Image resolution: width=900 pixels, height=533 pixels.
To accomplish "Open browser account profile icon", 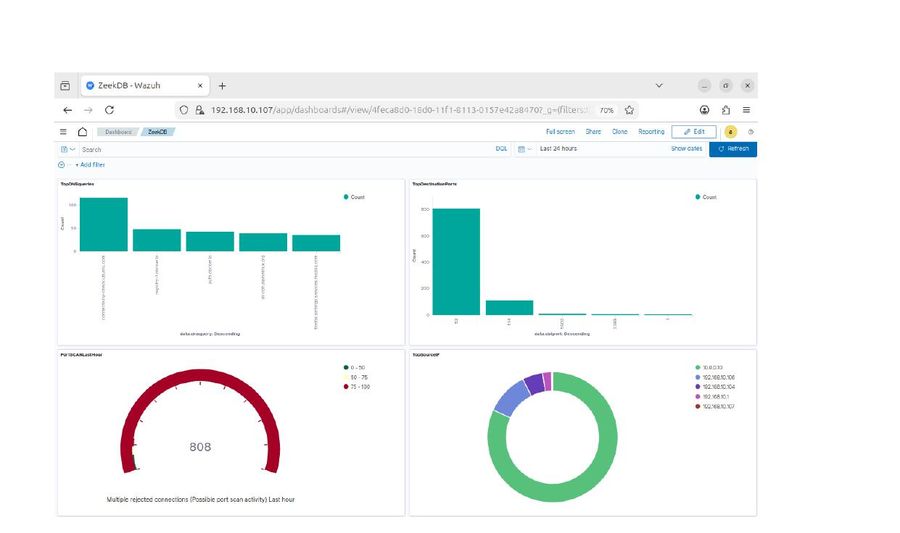I will coord(704,110).
